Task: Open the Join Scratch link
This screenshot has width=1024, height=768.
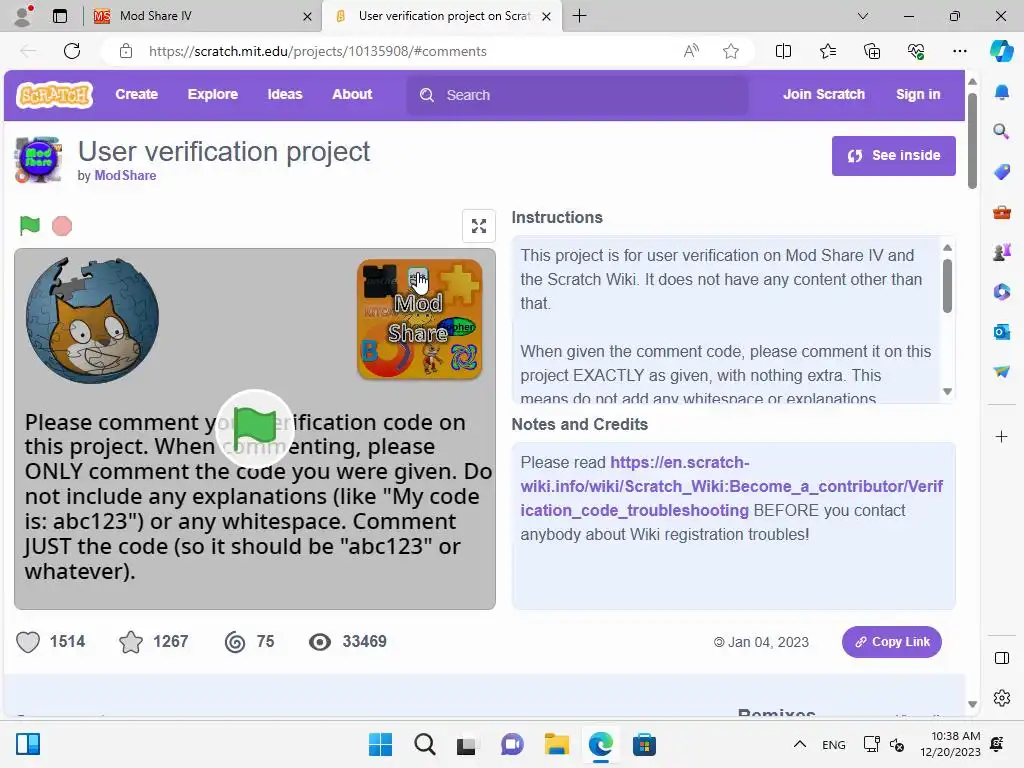Action: pyautogui.click(x=824, y=95)
